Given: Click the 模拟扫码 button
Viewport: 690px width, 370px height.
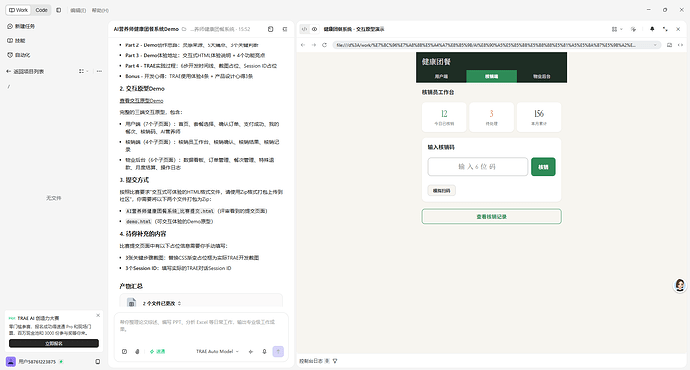Looking at the screenshot, I should click(441, 190).
